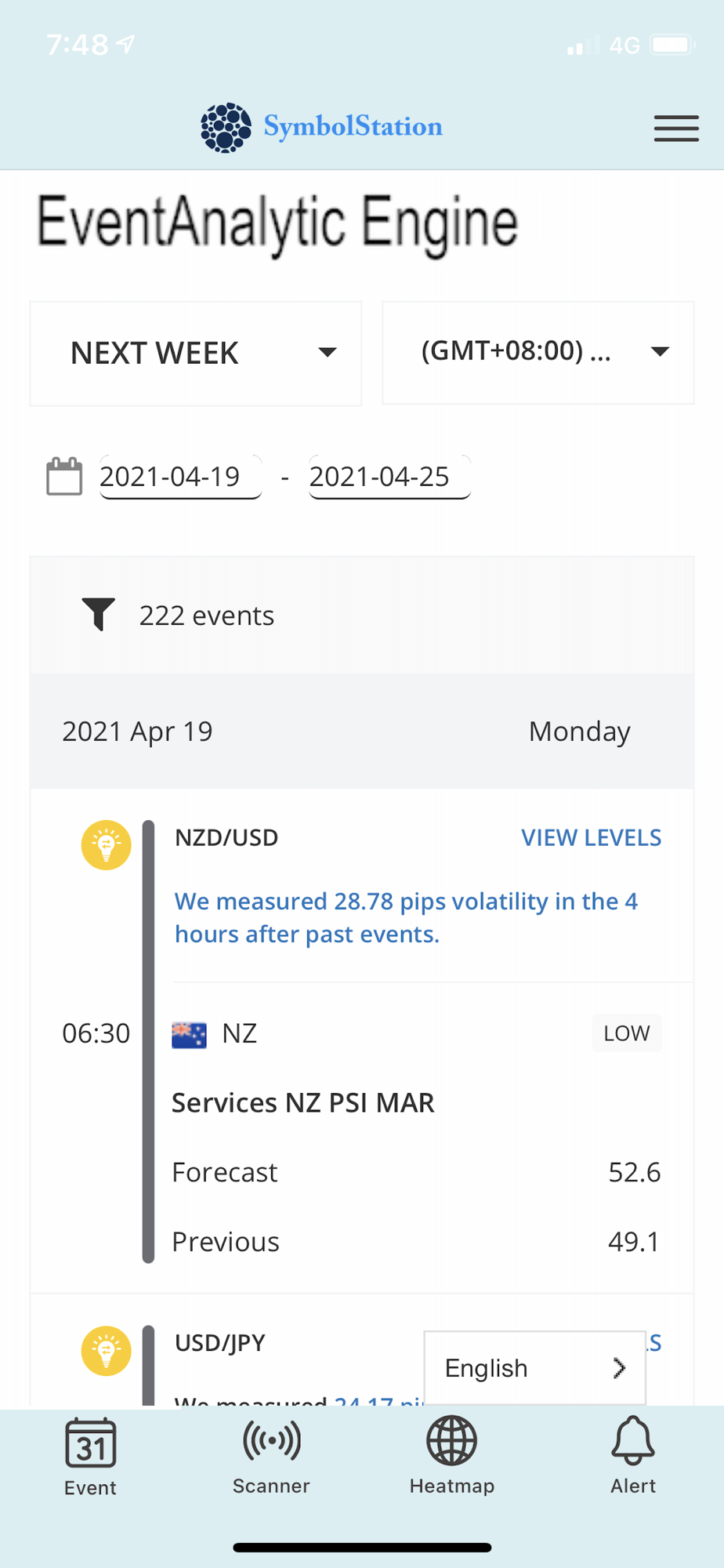Open the GMT+08:00 timezone dropdown
Screen dimensions: 724x1568
tap(538, 352)
